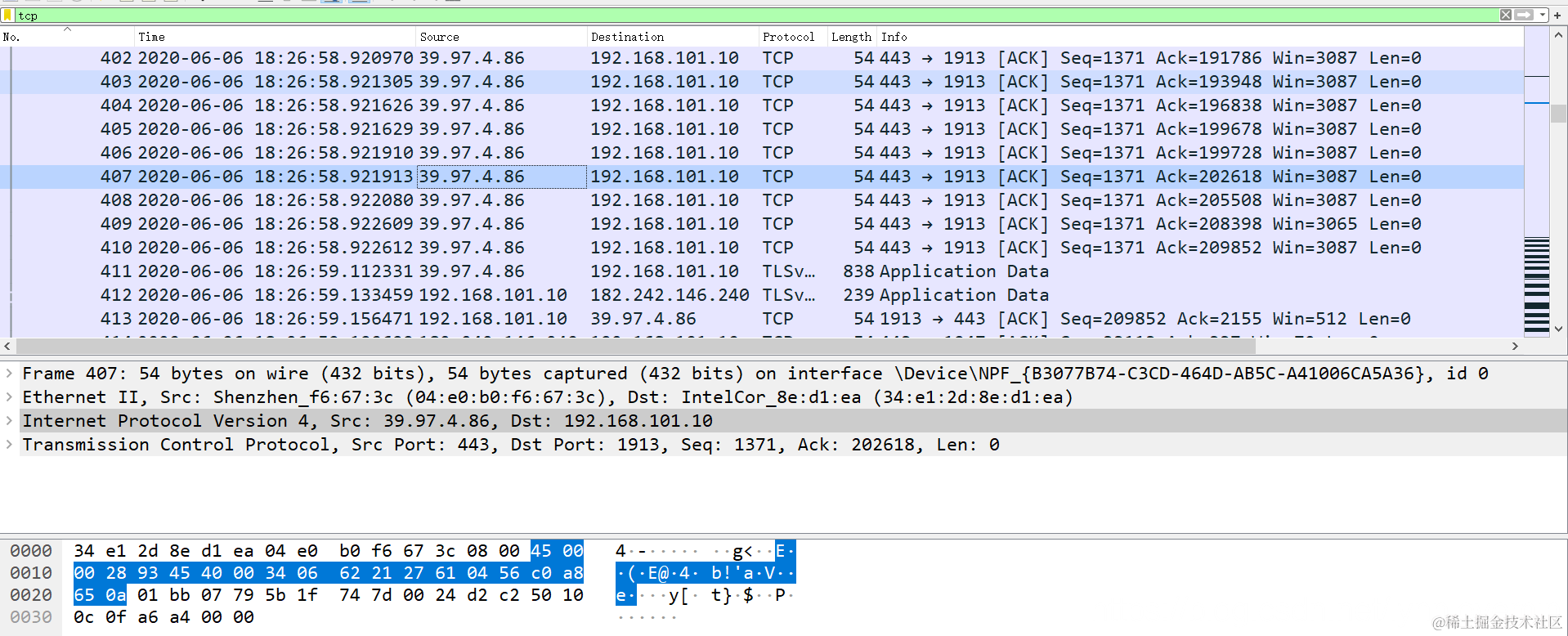The width and height of the screenshot is (1568, 636).
Task: Add a display filter button with plus icon
Action: (x=1557, y=15)
